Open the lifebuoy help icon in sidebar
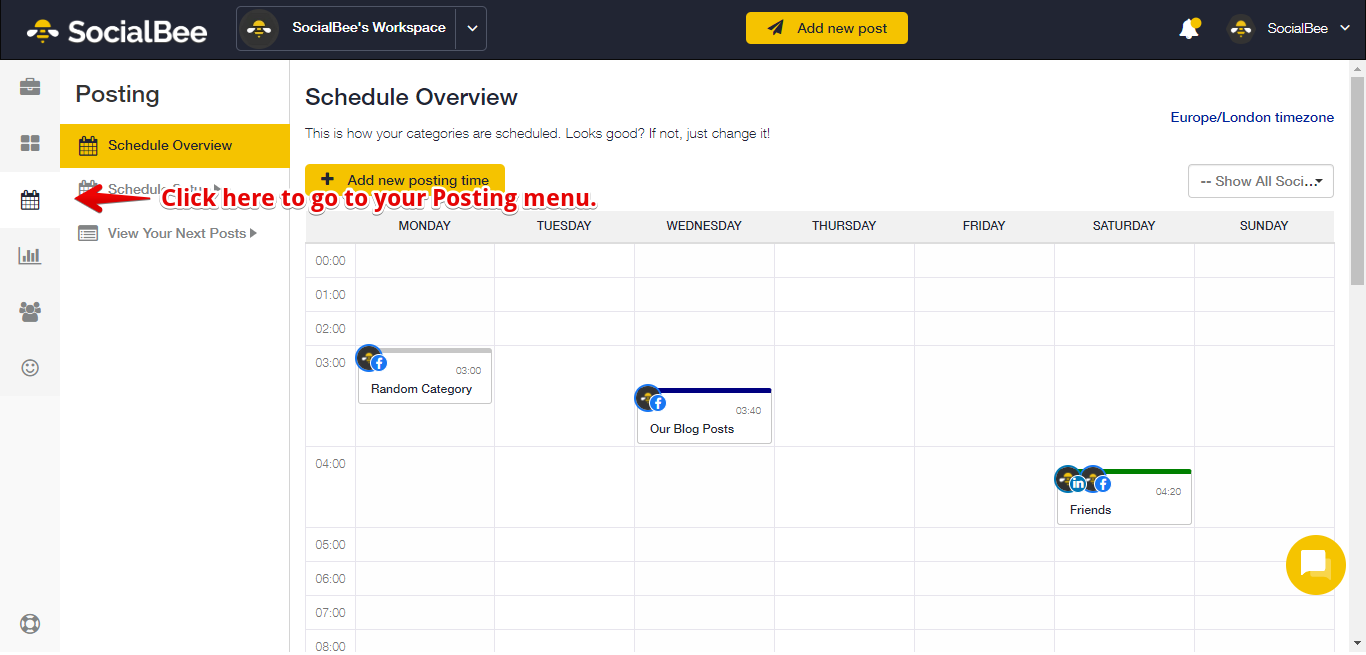The height and width of the screenshot is (655, 1366). 30,625
